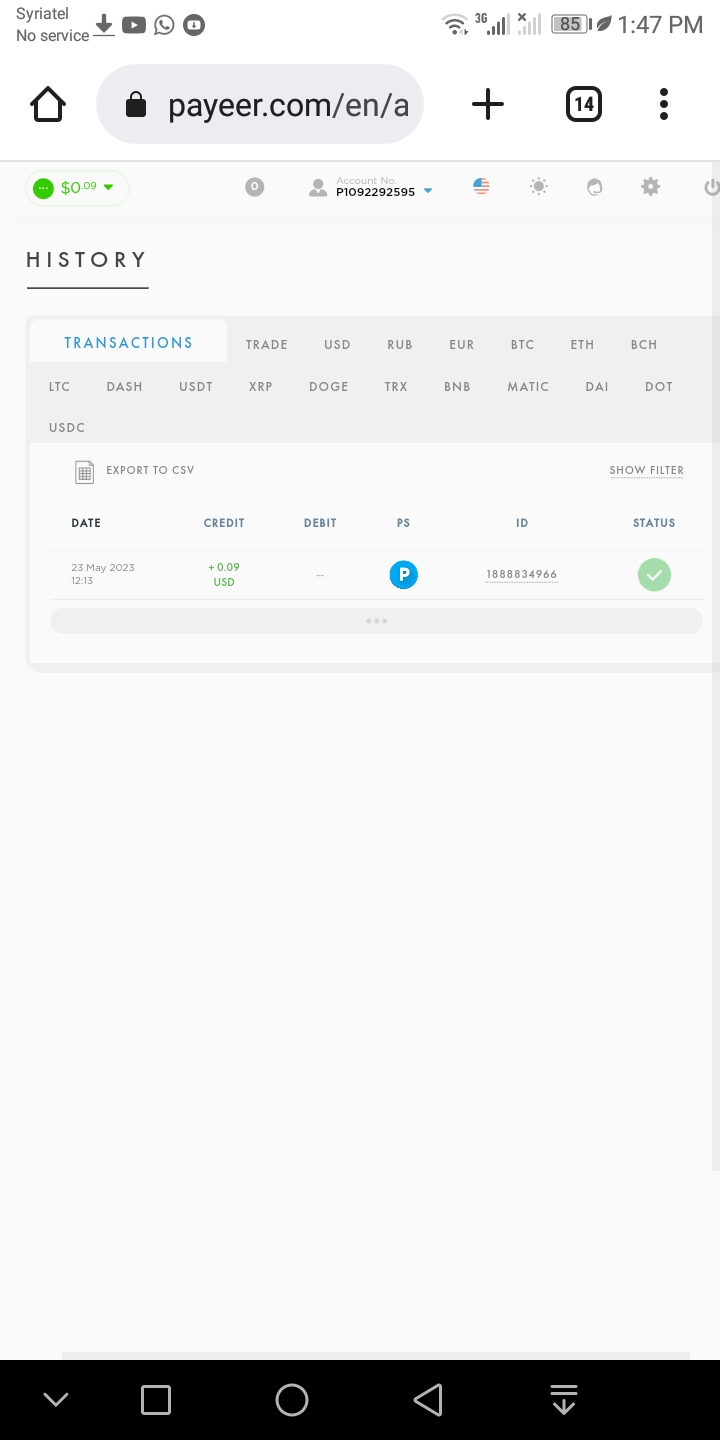Open the browser tab switcher showing 14
The width and height of the screenshot is (720, 1440).
(x=584, y=104)
